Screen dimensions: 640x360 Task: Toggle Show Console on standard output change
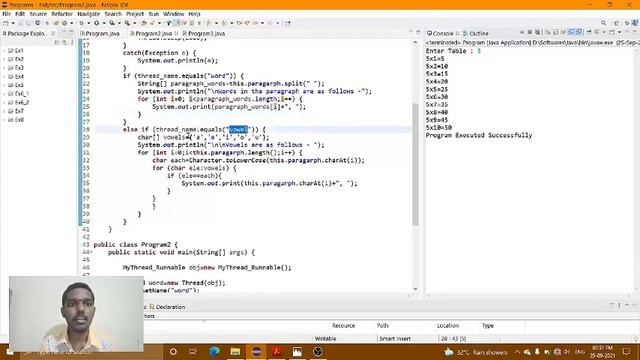coord(571,32)
